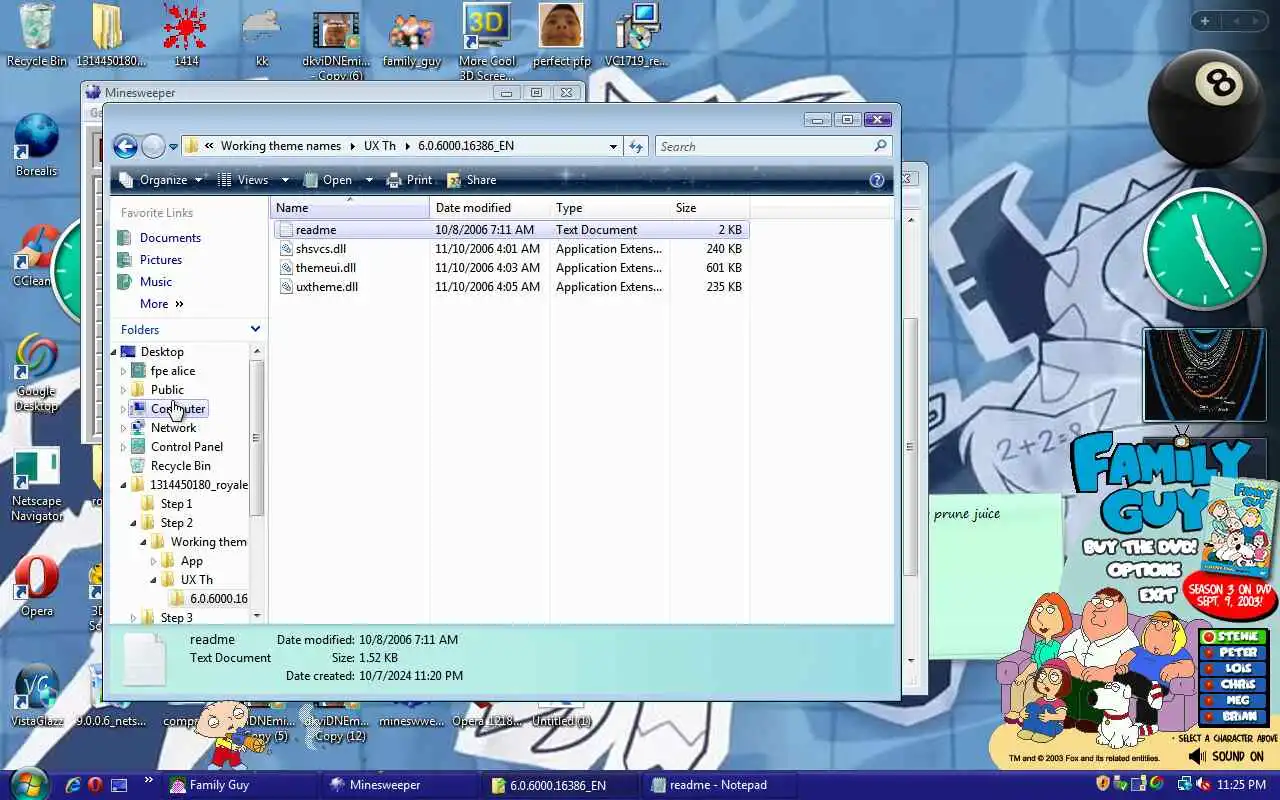Image resolution: width=1280 pixels, height=800 pixels.
Task: Select Network in the folder tree
Action: tap(173, 428)
